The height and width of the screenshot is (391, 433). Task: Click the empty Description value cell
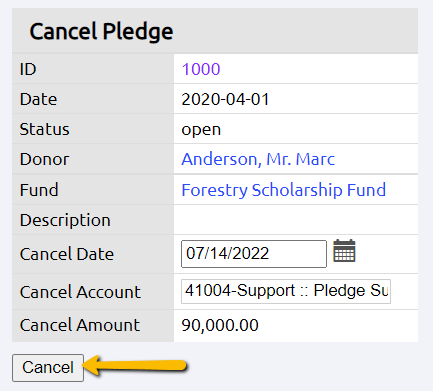pyautogui.click(x=296, y=220)
